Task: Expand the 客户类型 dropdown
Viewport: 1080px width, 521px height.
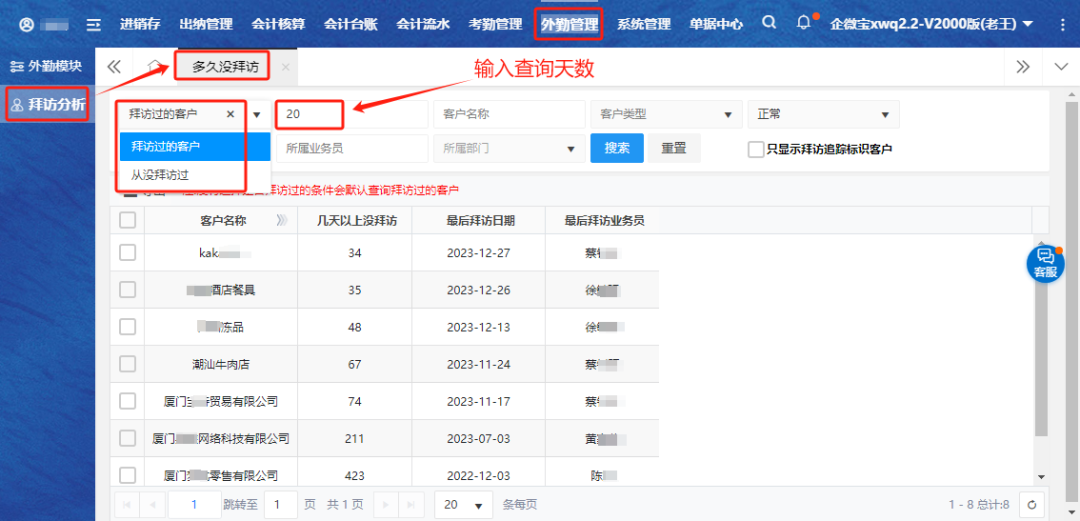Action: pyautogui.click(x=666, y=114)
